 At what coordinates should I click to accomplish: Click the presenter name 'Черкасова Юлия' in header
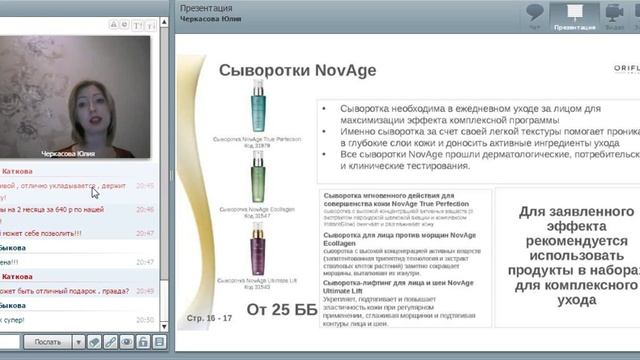point(211,19)
